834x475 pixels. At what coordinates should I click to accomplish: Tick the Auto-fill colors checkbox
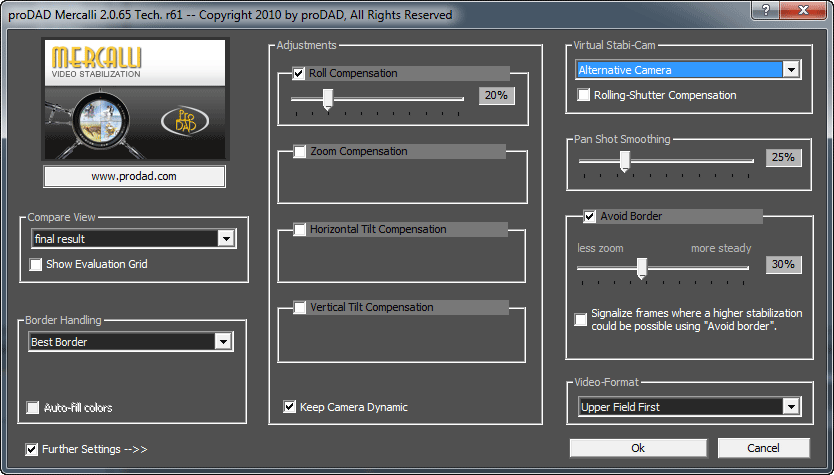pos(33,408)
